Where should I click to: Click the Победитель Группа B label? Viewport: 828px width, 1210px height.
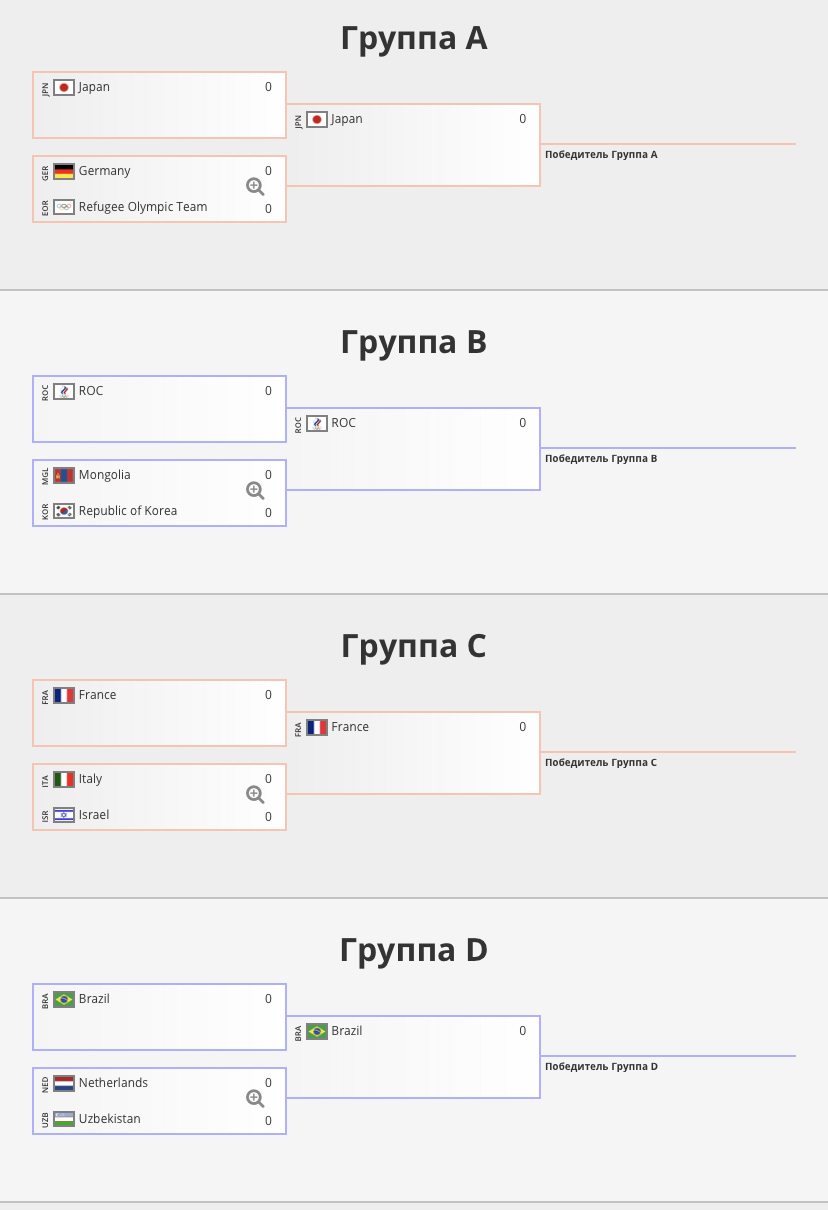tap(601, 459)
